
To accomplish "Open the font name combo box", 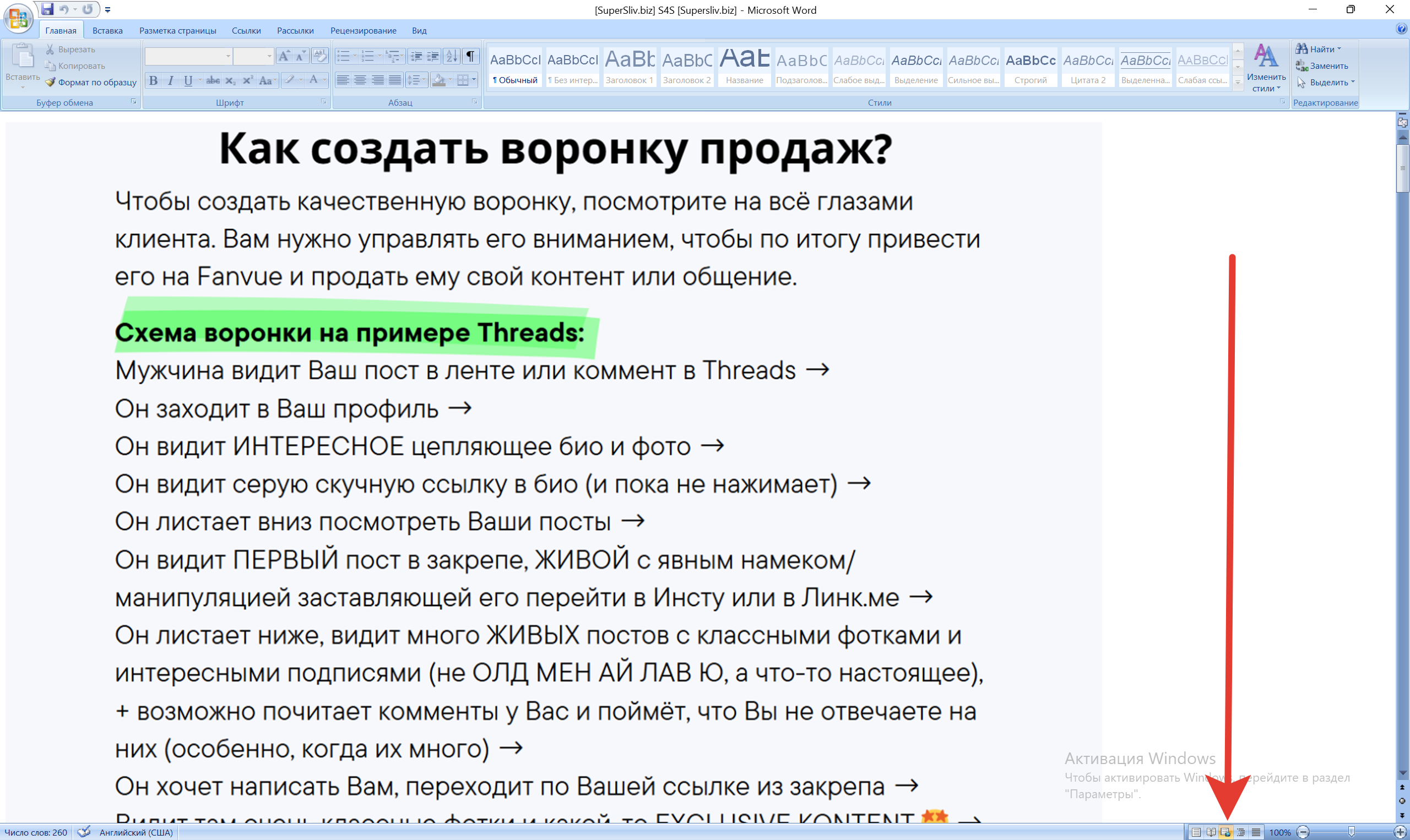I will (188, 56).
